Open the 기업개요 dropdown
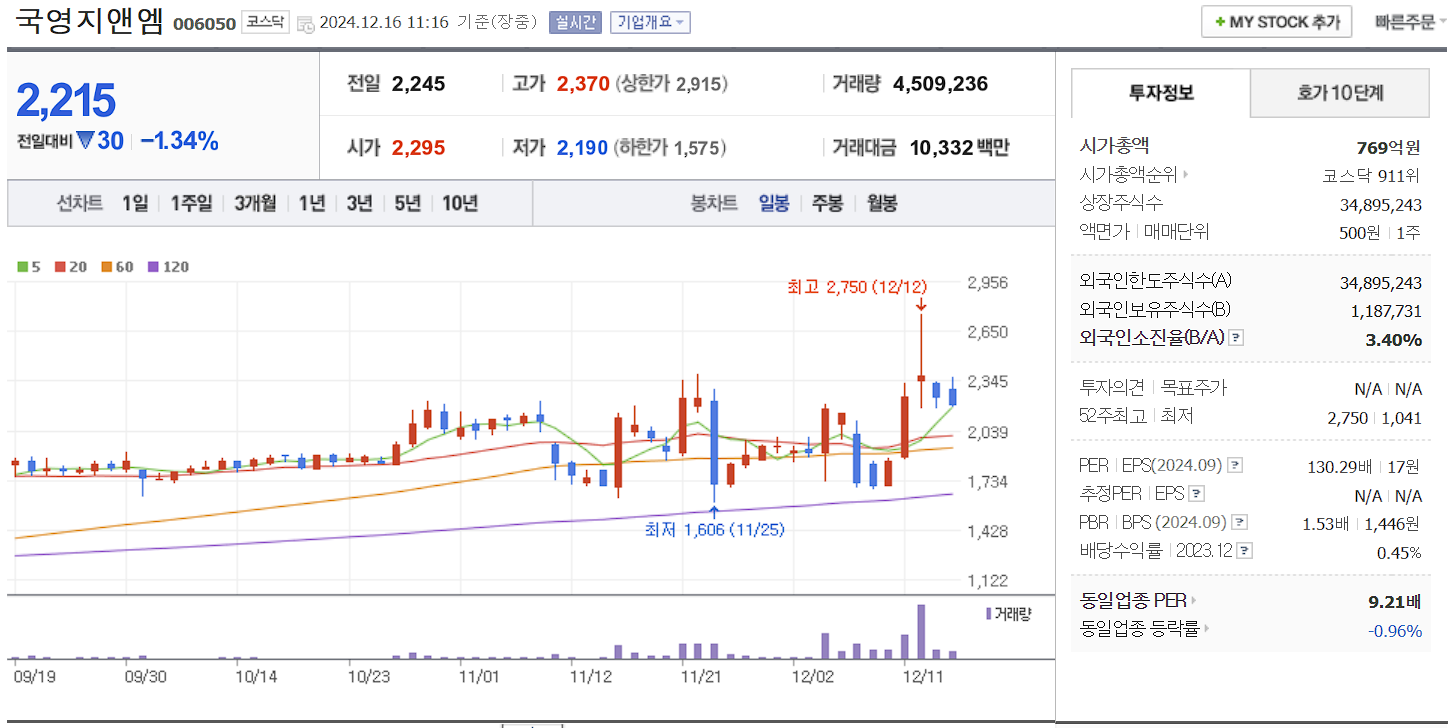The height and width of the screenshot is (728, 1449). pos(651,22)
